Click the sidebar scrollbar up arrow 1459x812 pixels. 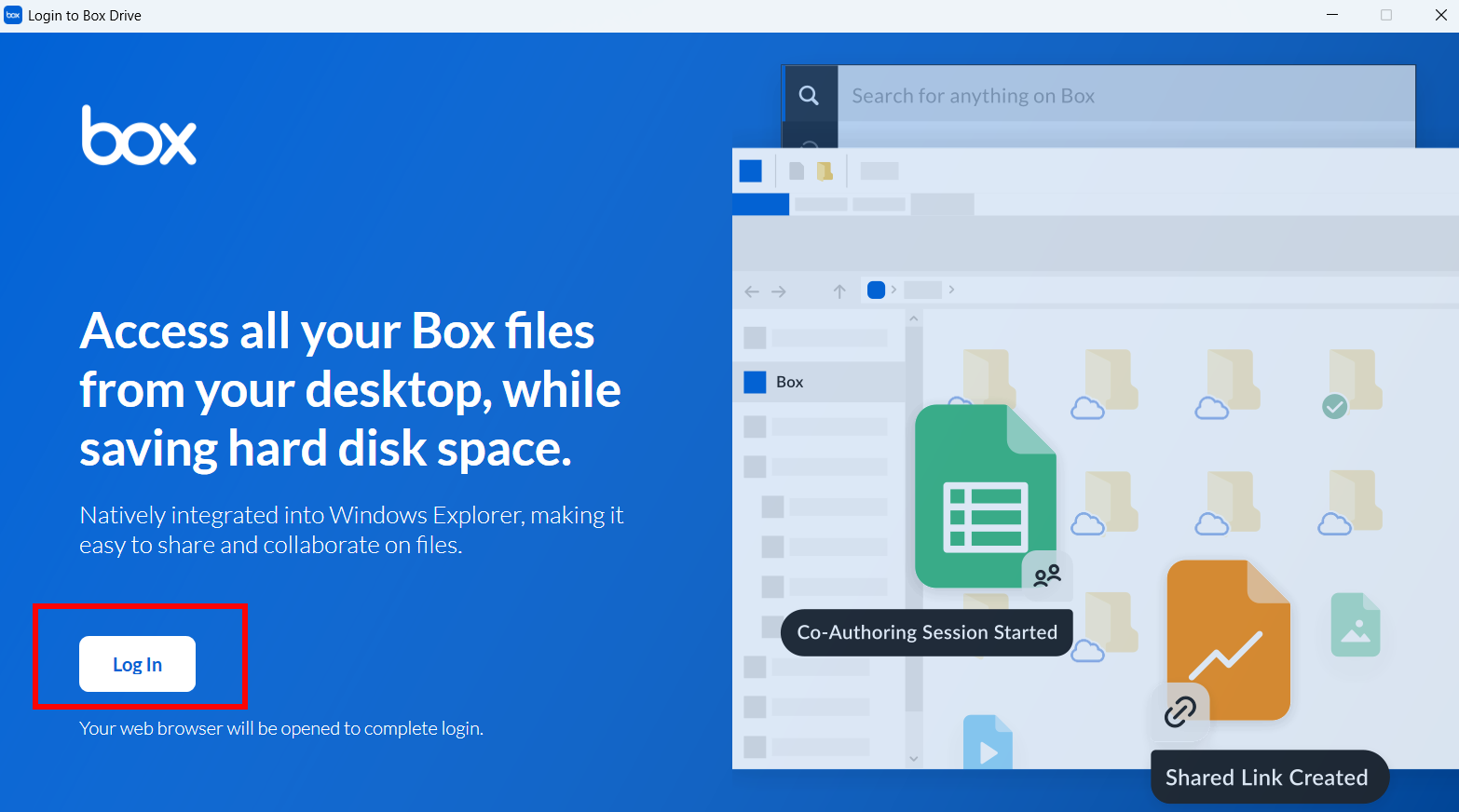[x=914, y=319]
